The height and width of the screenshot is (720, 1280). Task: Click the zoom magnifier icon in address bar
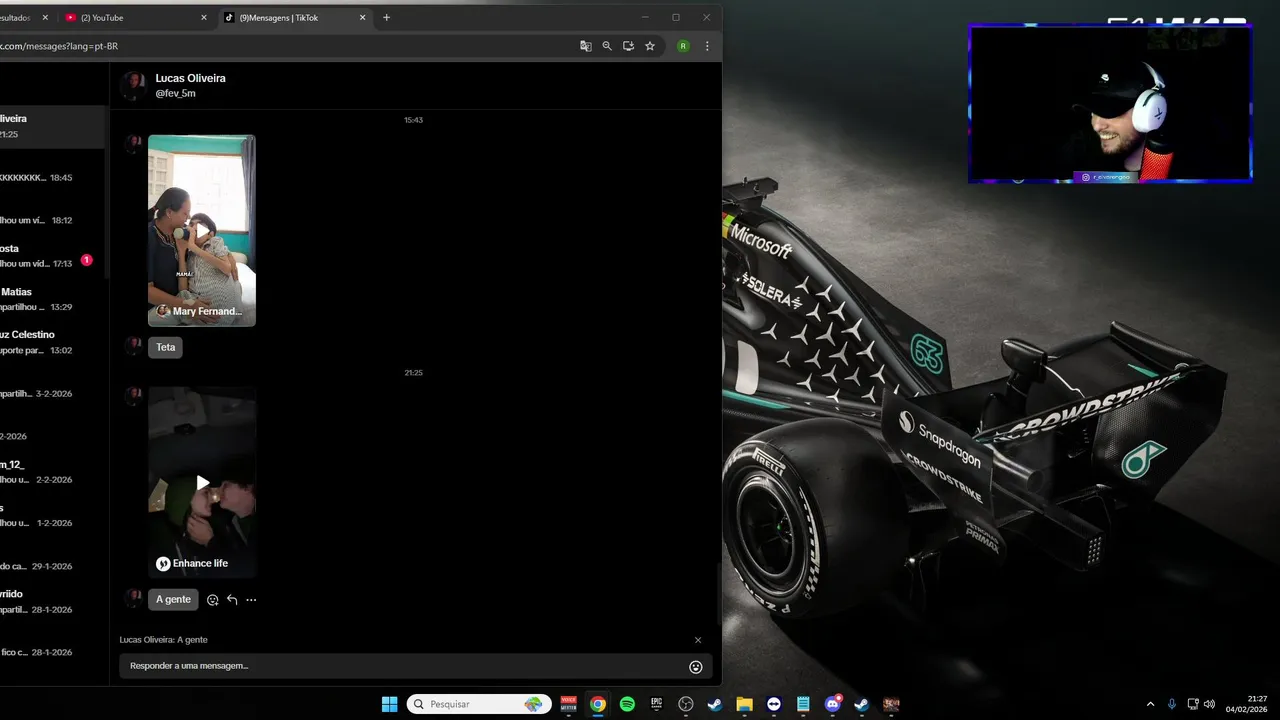click(x=607, y=46)
